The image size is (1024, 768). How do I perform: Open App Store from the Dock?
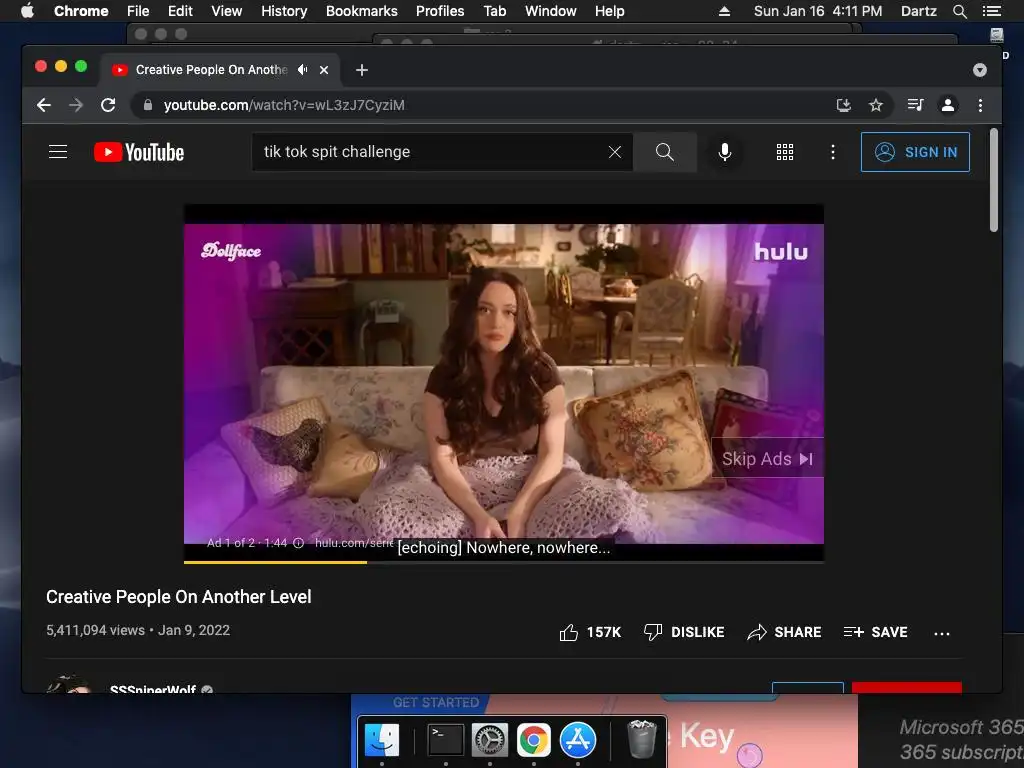coord(577,740)
